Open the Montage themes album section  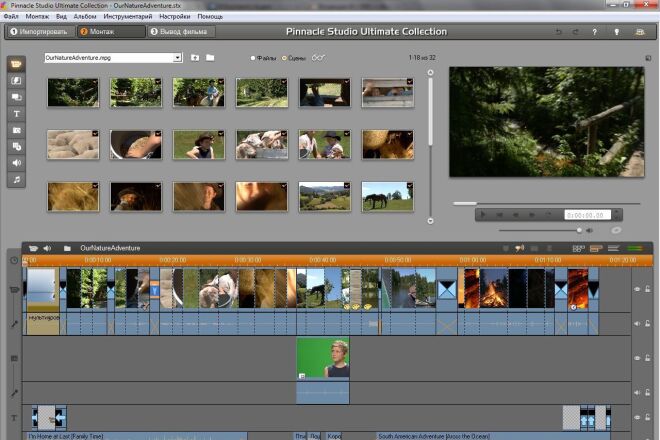pos(16,97)
